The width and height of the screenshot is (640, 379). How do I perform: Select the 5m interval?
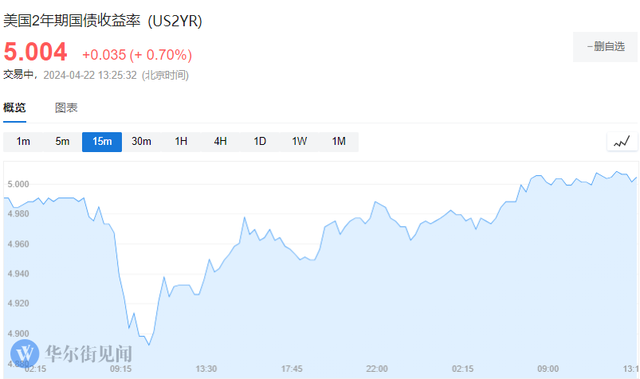pos(62,142)
